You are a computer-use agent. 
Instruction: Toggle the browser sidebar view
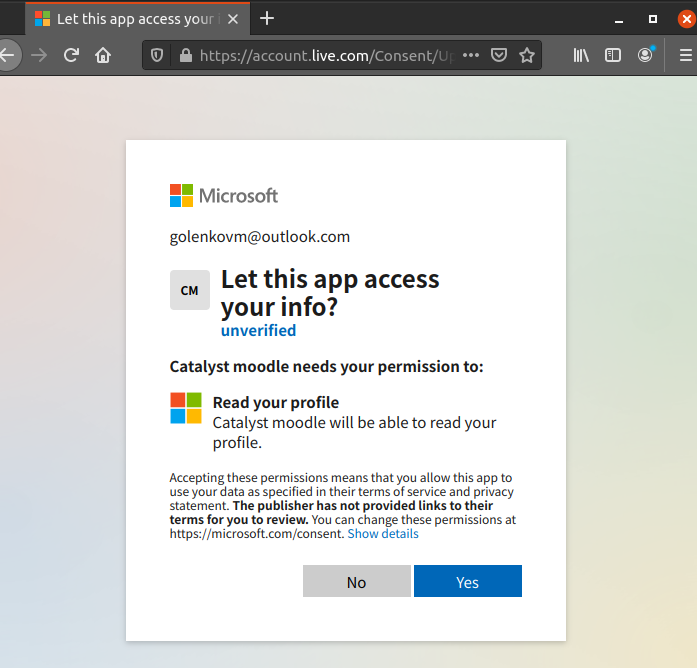click(x=613, y=55)
